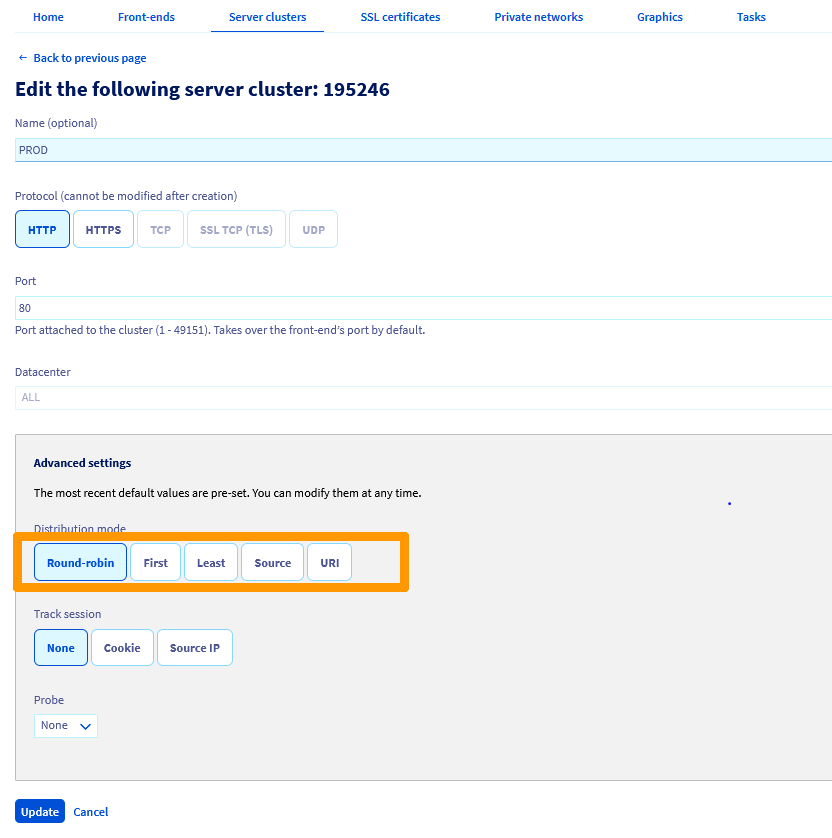Click the Name field containing PROD
Screen dimensions: 832x838
tap(420, 150)
